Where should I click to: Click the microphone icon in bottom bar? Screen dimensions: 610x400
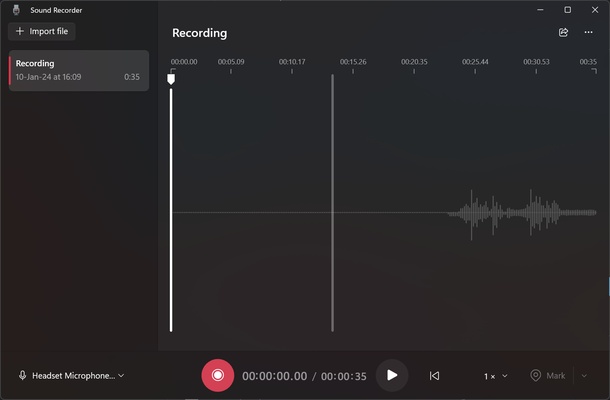point(23,375)
